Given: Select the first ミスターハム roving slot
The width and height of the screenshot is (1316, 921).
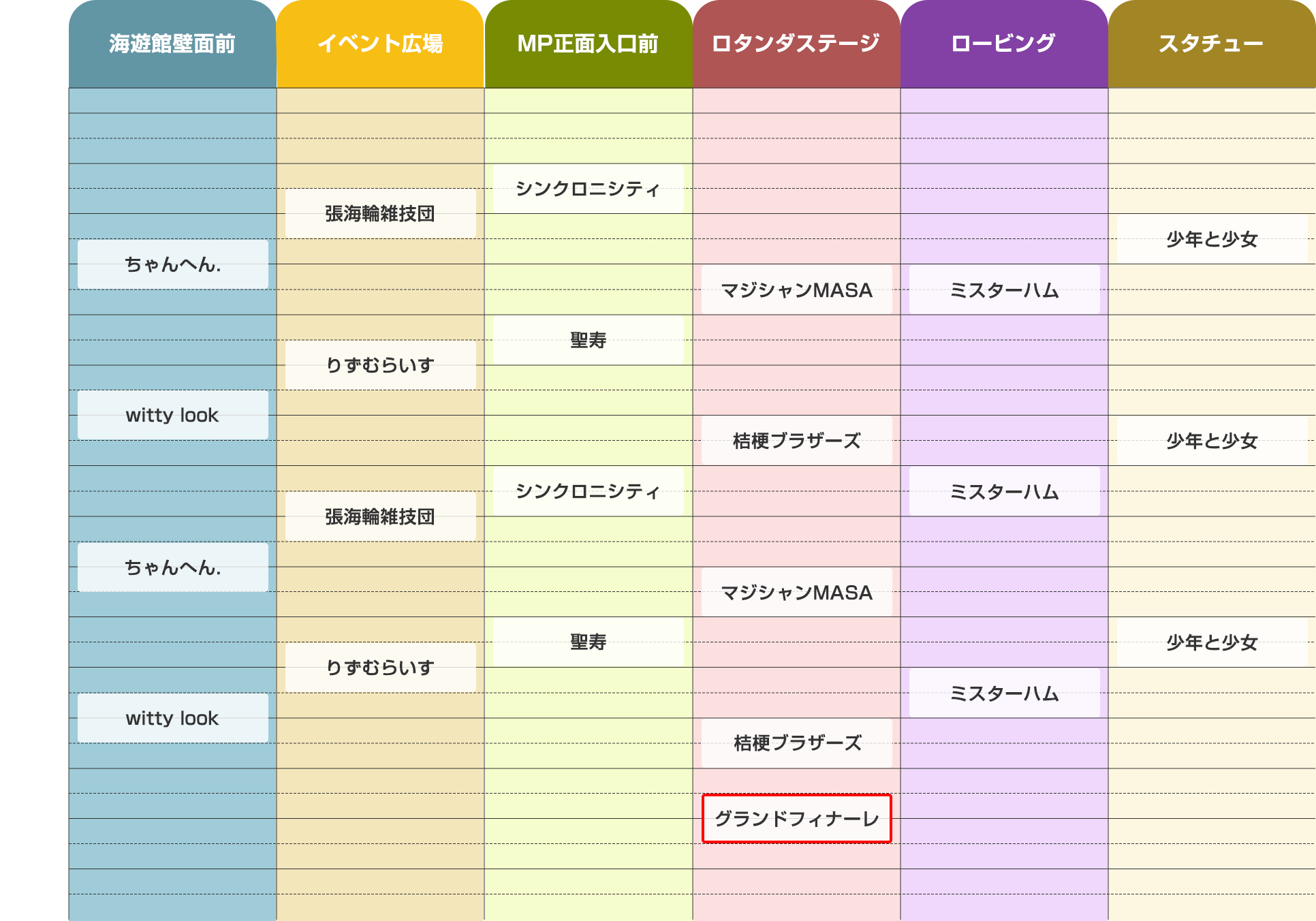Looking at the screenshot, I should tap(1003, 290).
